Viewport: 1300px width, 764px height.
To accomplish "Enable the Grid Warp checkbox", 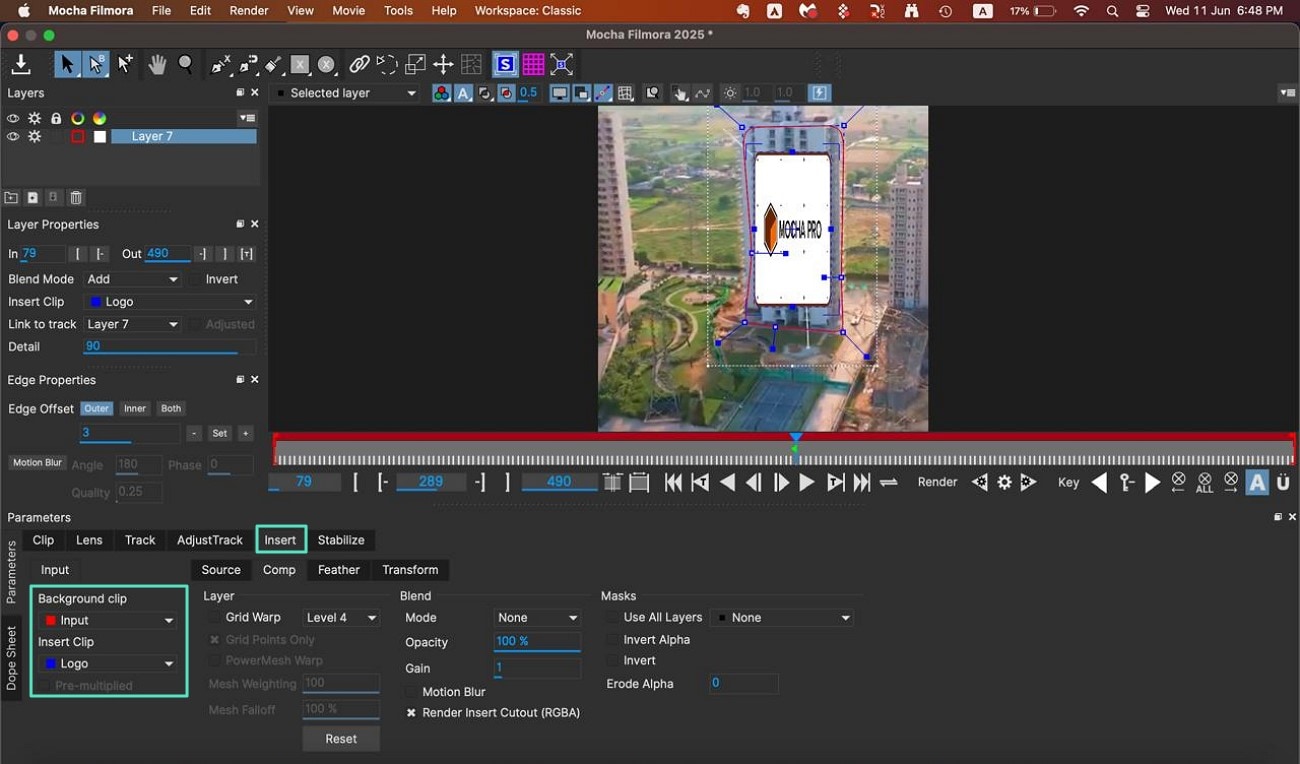I will (x=214, y=618).
